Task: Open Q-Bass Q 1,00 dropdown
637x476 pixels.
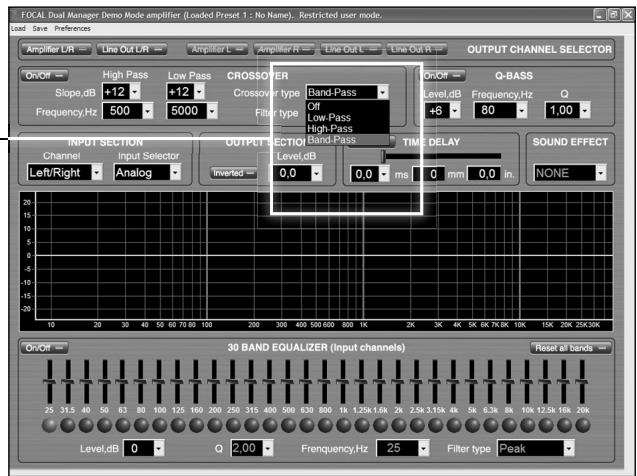Action: [585, 110]
